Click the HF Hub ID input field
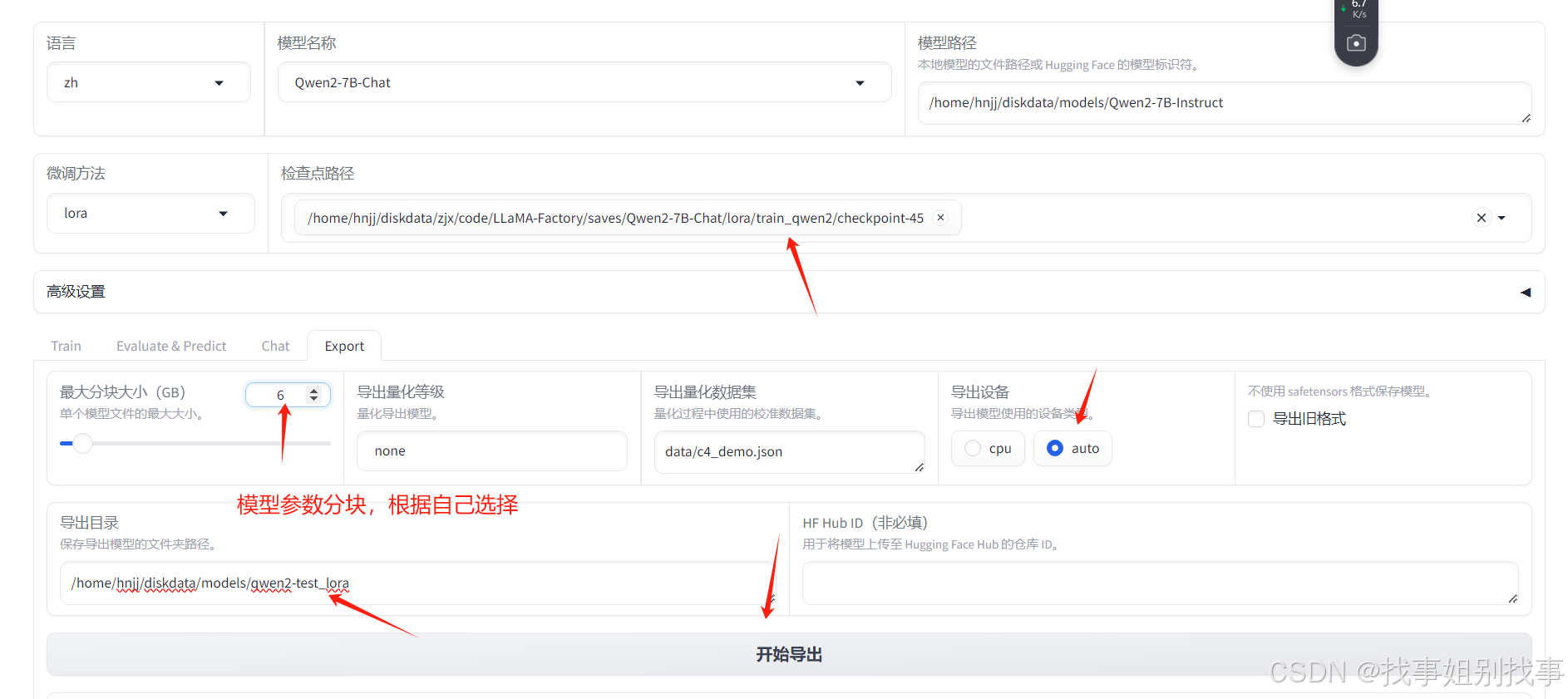 pos(1160,583)
